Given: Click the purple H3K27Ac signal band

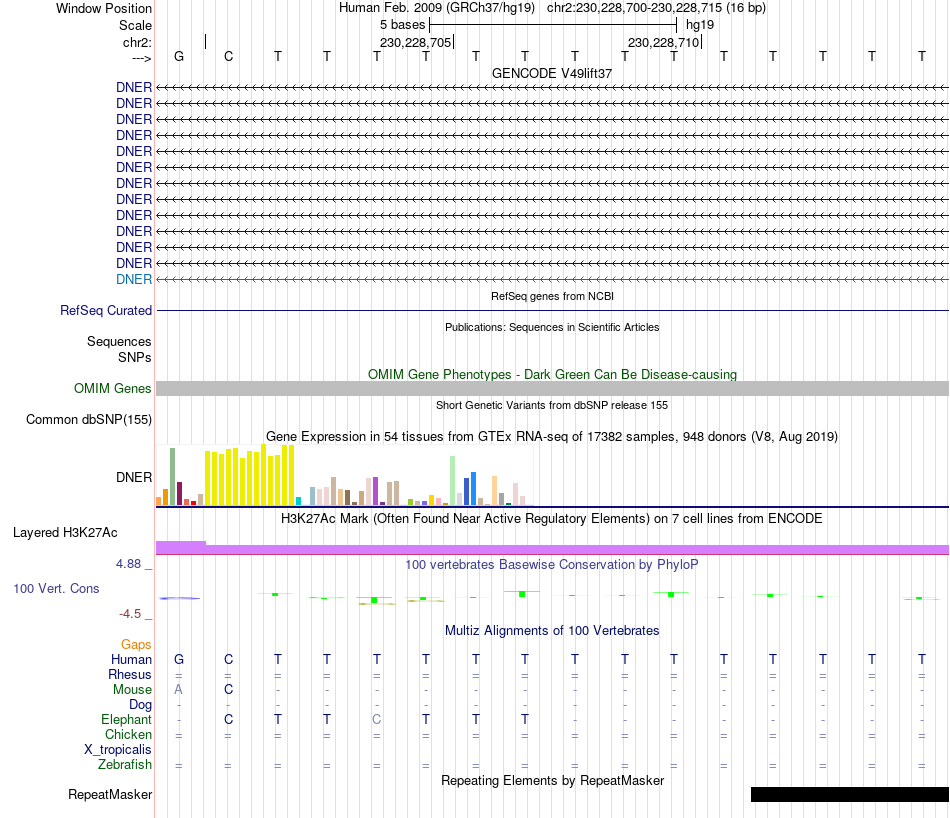Looking at the screenshot, I should click(x=552, y=549).
